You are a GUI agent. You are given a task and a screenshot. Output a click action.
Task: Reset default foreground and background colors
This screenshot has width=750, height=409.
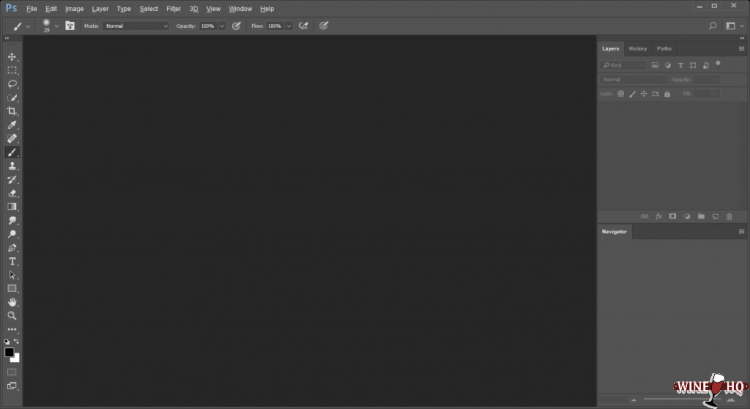point(7,342)
